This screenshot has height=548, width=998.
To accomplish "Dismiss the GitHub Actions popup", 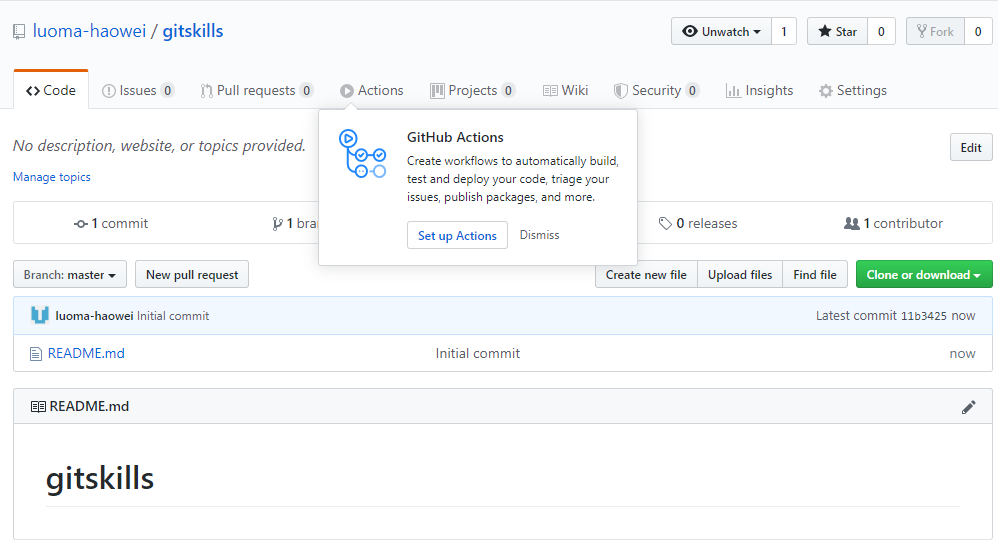I will 539,235.
